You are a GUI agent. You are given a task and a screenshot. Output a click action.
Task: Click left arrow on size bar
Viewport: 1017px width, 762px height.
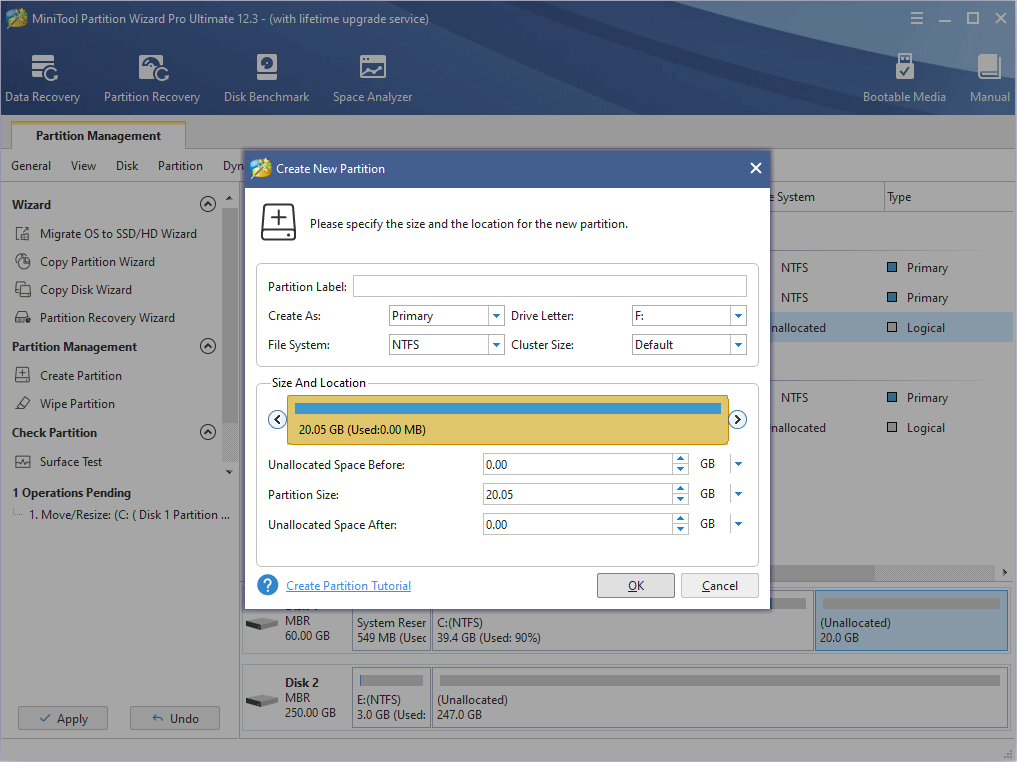coord(277,420)
